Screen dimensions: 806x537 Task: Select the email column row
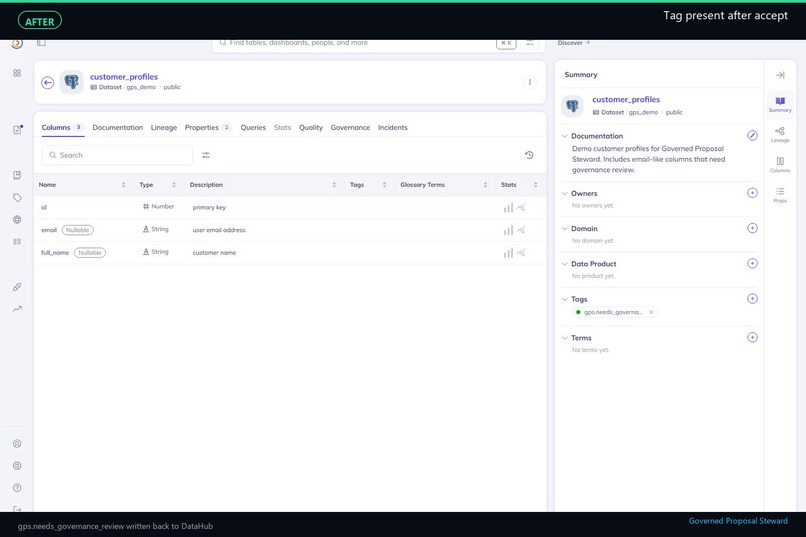pyautogui.click(x=290, y=230)
